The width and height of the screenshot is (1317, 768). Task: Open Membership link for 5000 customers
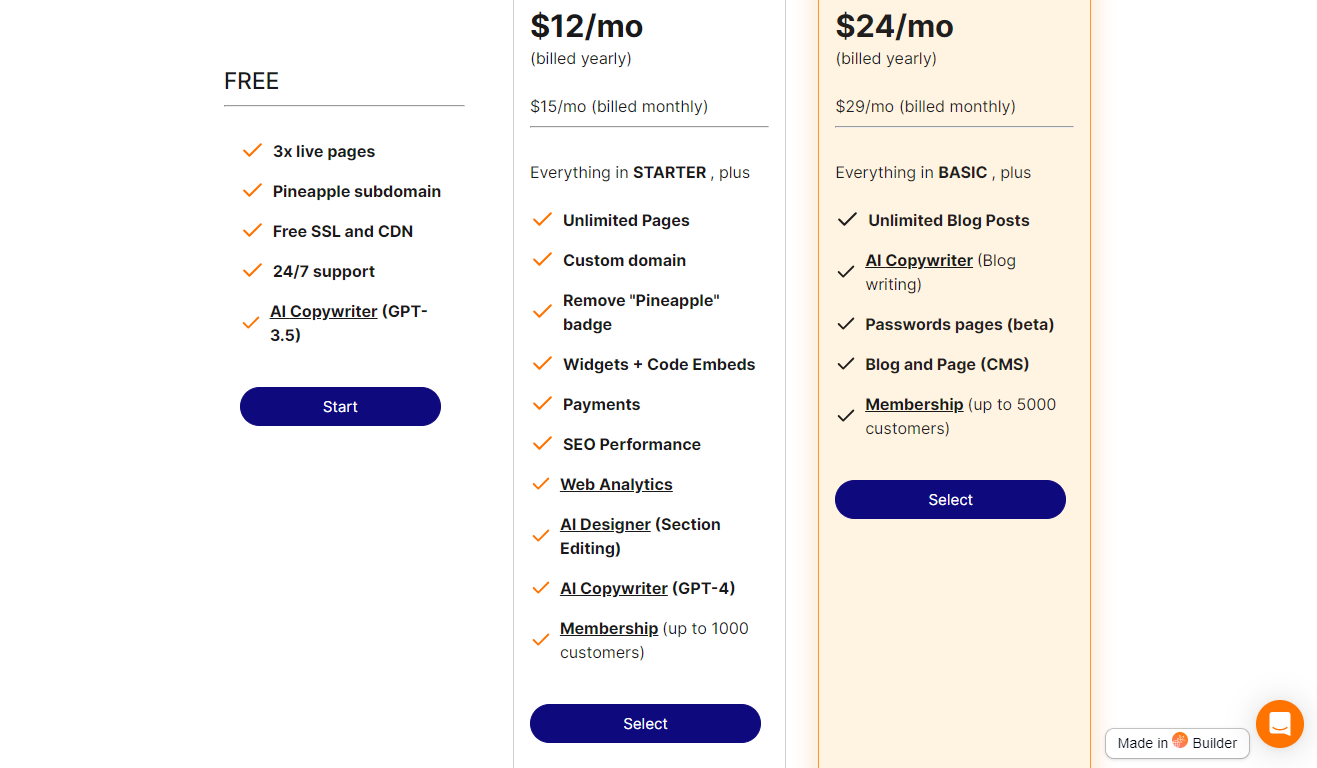(914, 404)
